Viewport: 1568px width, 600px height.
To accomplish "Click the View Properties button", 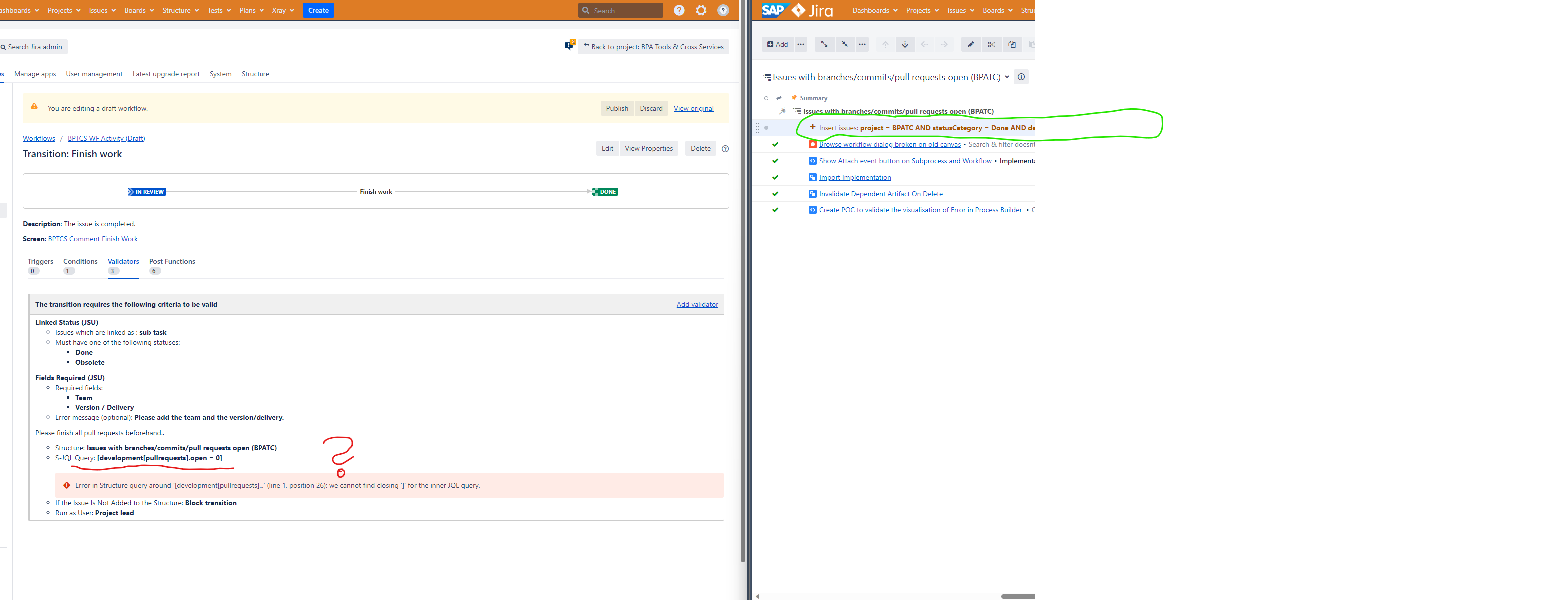I will pos(648,149).
